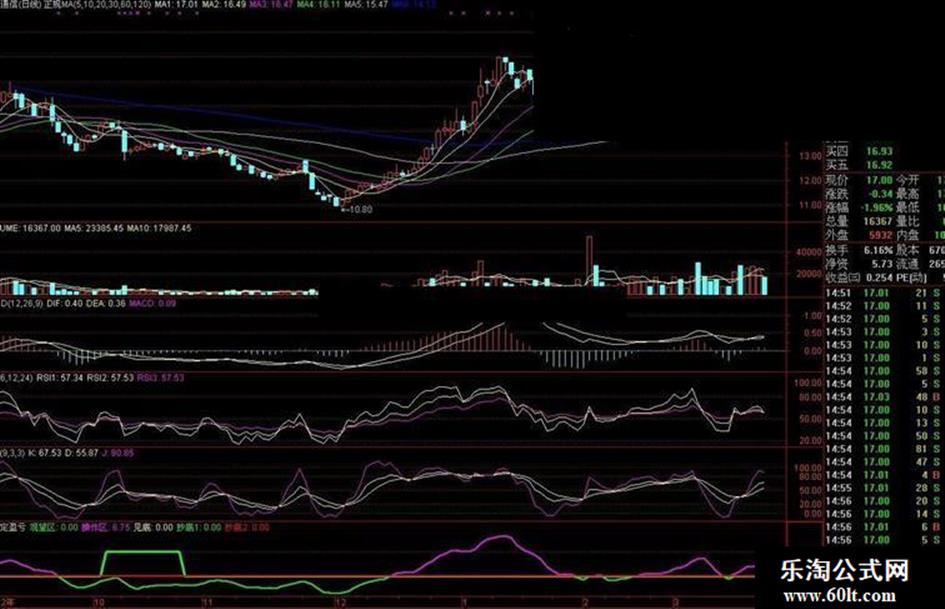Click the 10.80 low price annotation

[357, 210]
